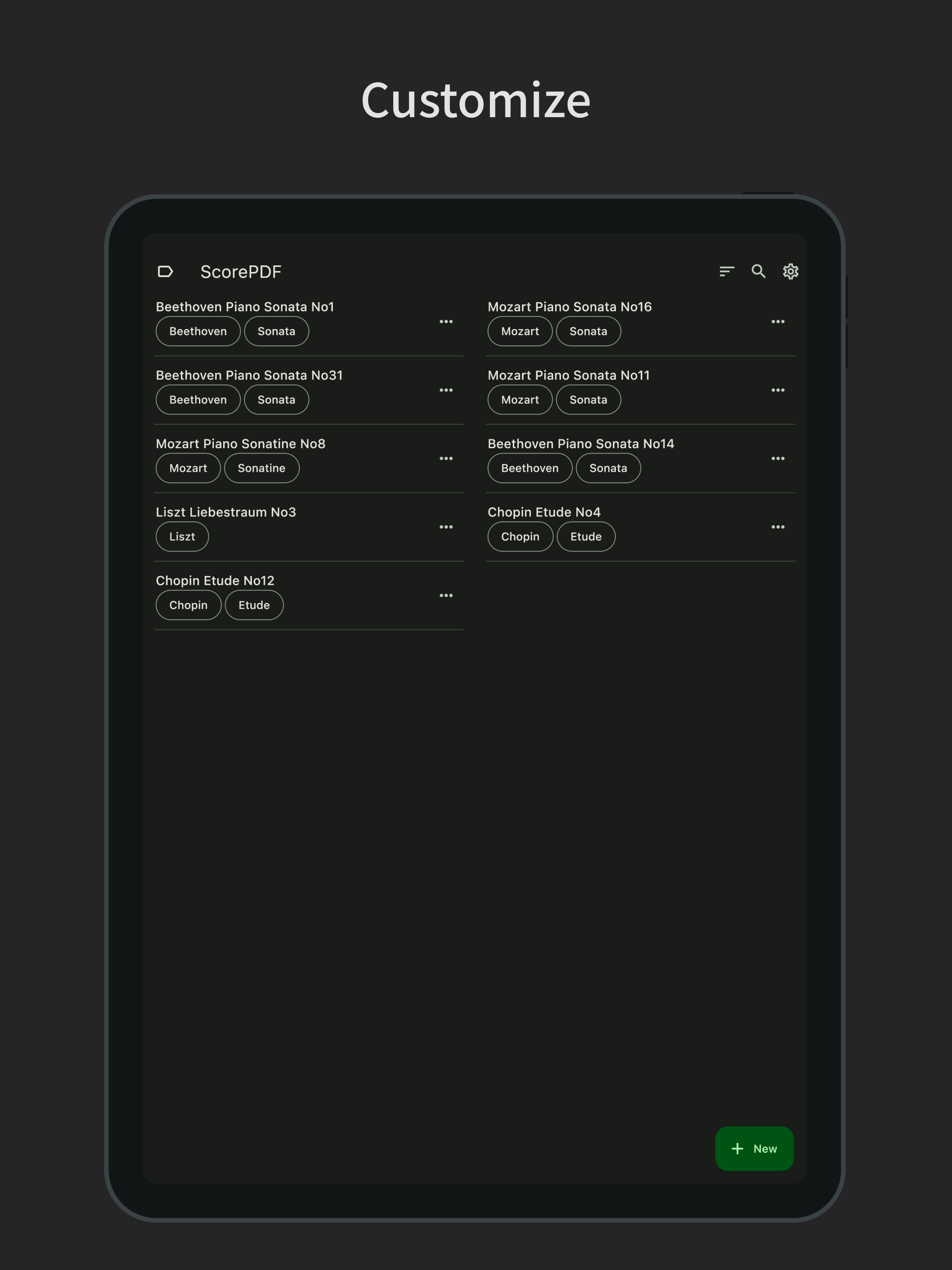The image size is (952, 1270).
Task: Open more options for Beethoven Piano Sonata No1
Action: 446,322
